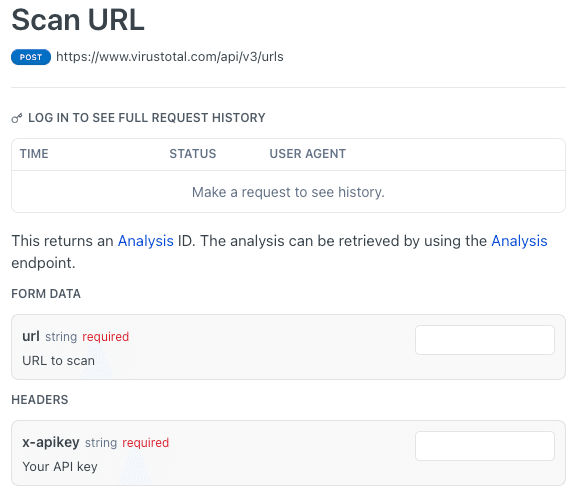The width and height of the screenshot is (574, 494).
Task: Click the endpoint URL text
Action: [169, 57]
